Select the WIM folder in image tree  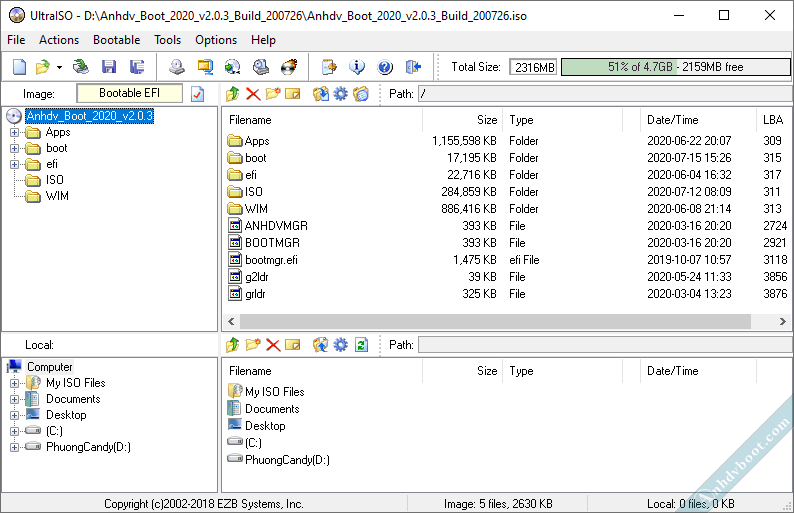(57, 196)
